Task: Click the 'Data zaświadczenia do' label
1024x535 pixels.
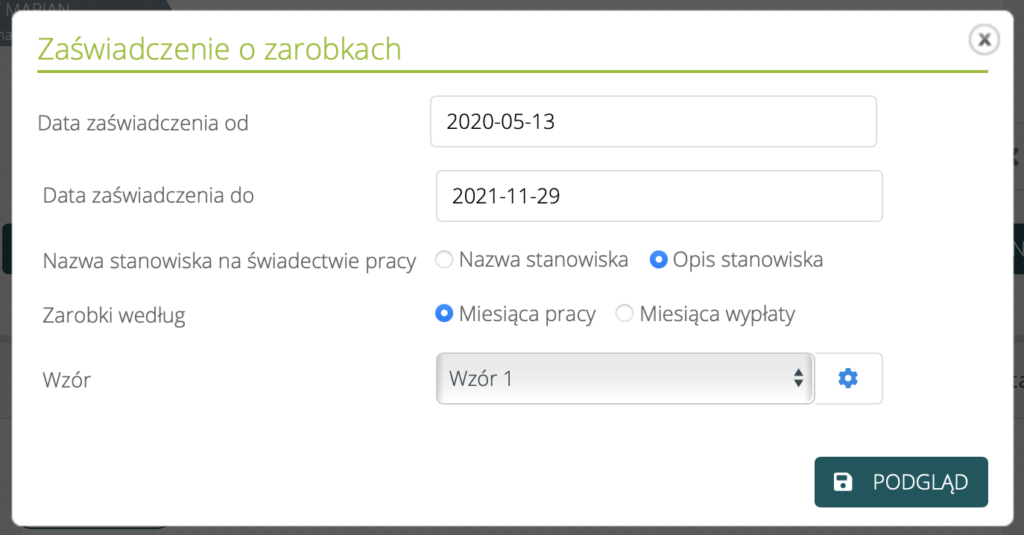Action: (x=148, y=196)
